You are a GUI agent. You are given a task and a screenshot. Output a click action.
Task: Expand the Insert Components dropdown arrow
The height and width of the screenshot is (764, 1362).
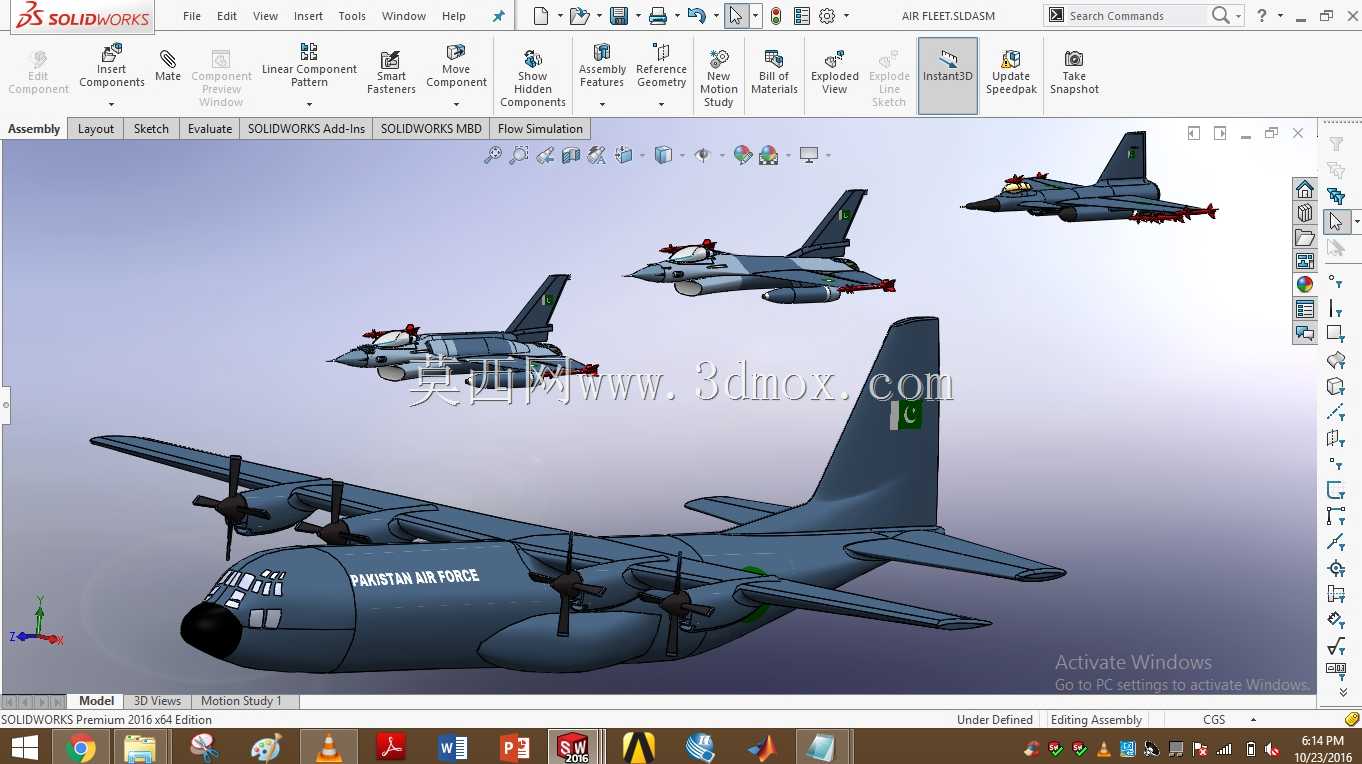click(x=112, y=104)
